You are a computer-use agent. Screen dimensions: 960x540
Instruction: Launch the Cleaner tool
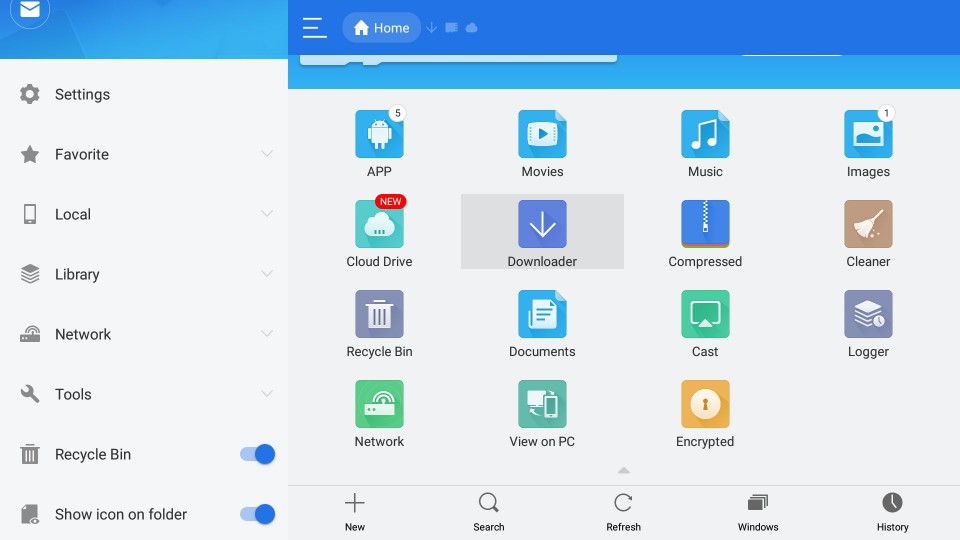click(x=868, y=224)
